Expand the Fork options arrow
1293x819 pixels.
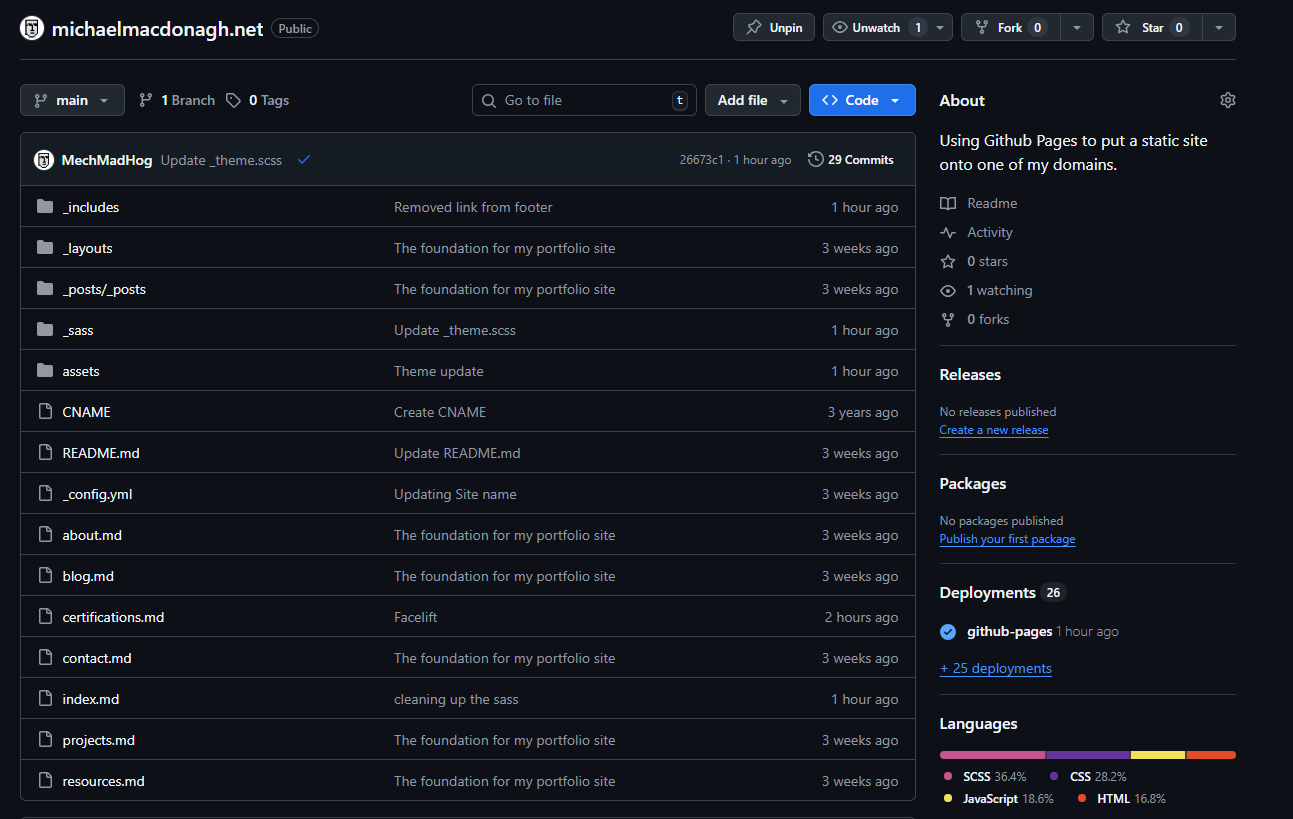pos(1076,28)
